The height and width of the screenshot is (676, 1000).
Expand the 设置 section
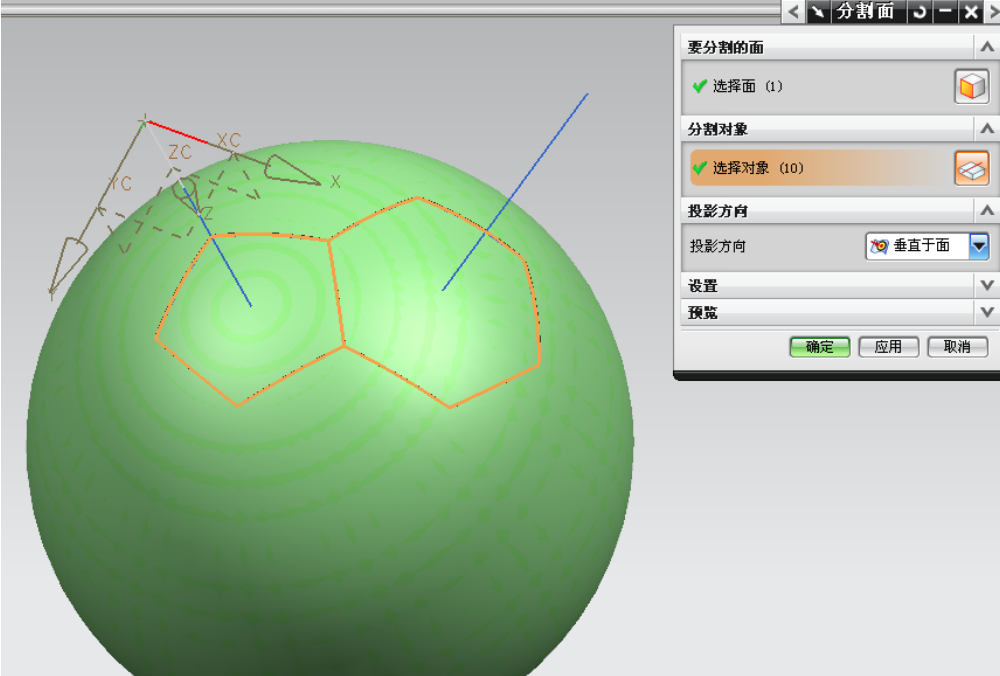click(987, 285)
